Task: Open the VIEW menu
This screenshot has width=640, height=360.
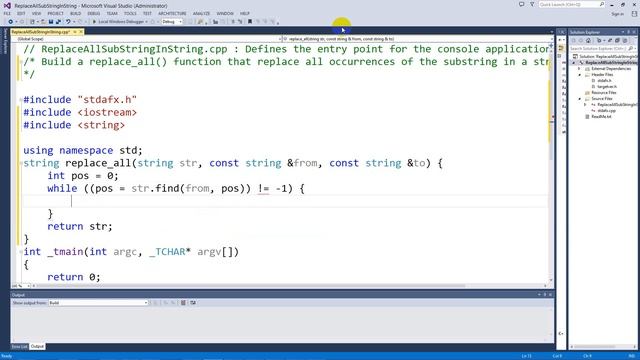Action: (x=36, y=13)
